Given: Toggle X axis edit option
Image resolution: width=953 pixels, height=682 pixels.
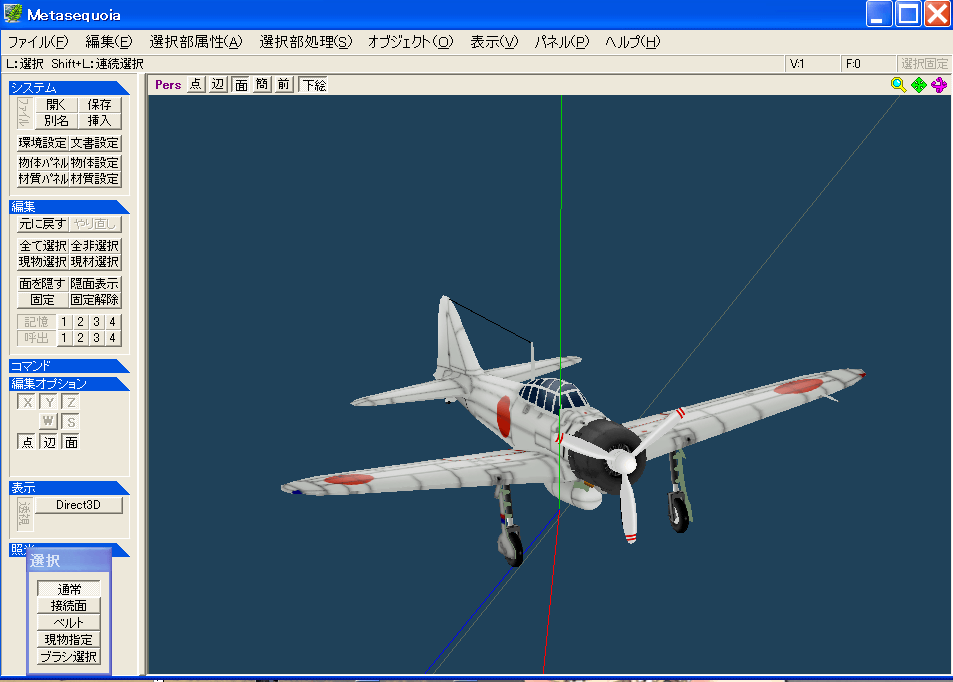Looking at the screenshot, I should (27, 402).
